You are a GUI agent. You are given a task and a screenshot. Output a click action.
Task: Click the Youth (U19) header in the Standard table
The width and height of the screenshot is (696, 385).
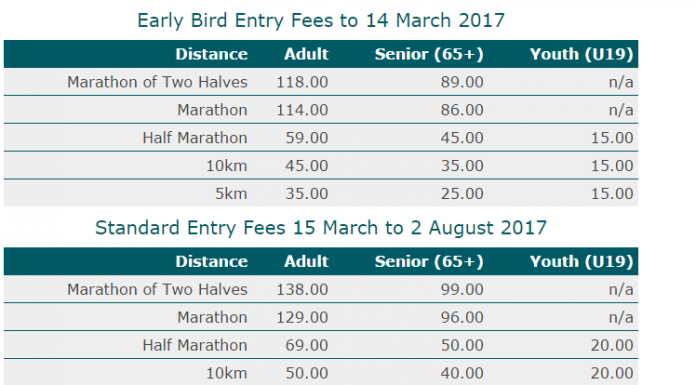[x=581, y=262]
